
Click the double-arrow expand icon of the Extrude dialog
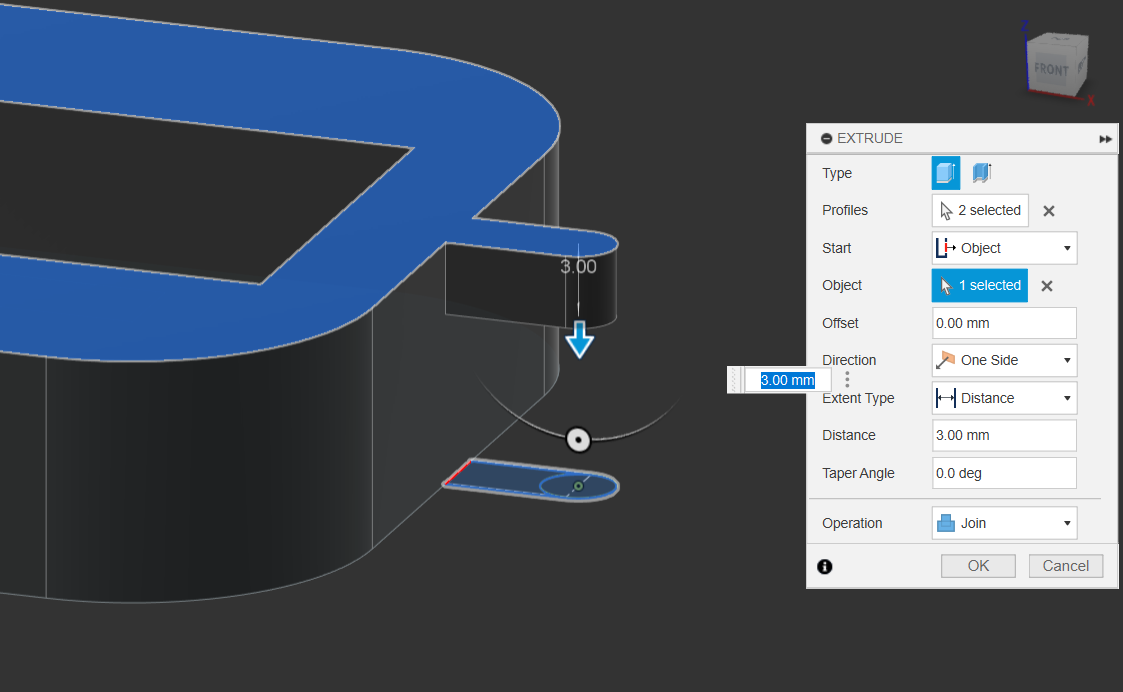[x=1105, y=139]
